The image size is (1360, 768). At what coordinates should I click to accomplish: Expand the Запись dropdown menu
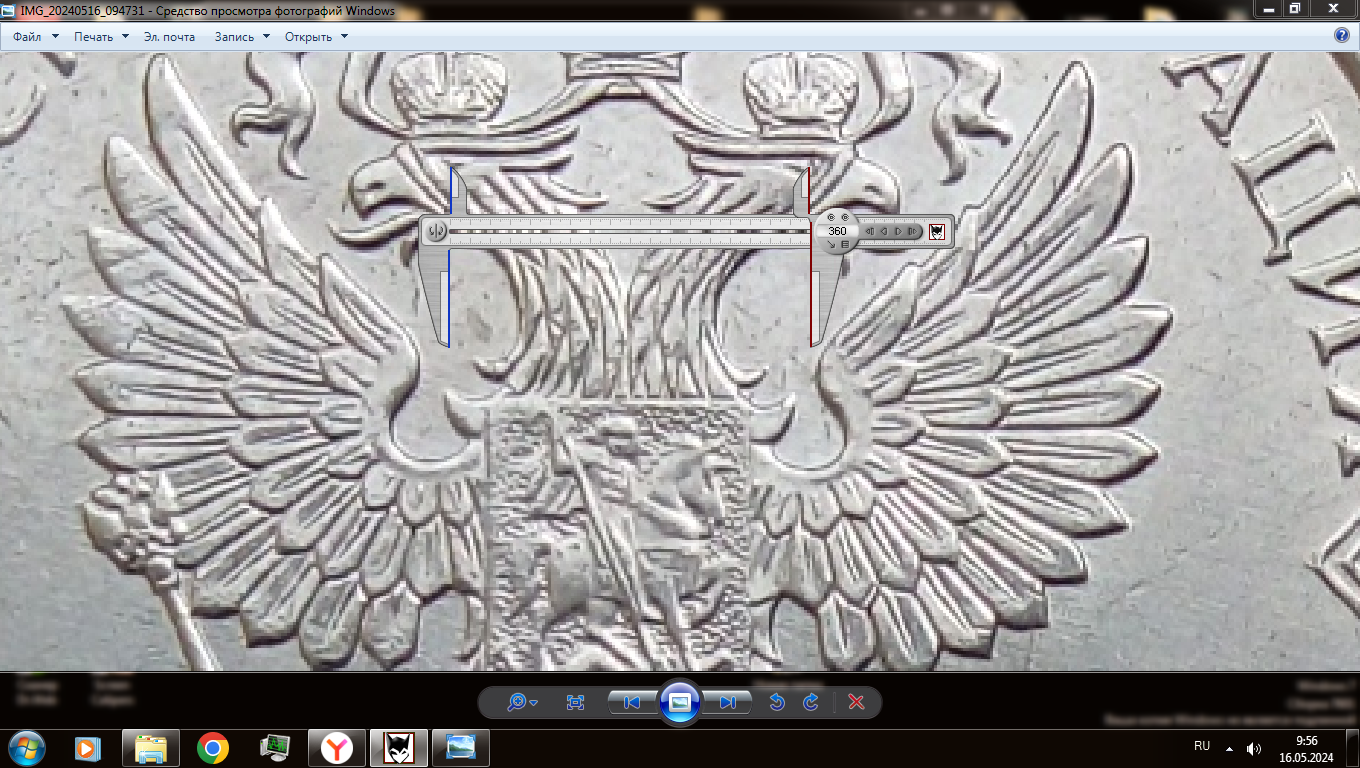(x=242, y=37)
